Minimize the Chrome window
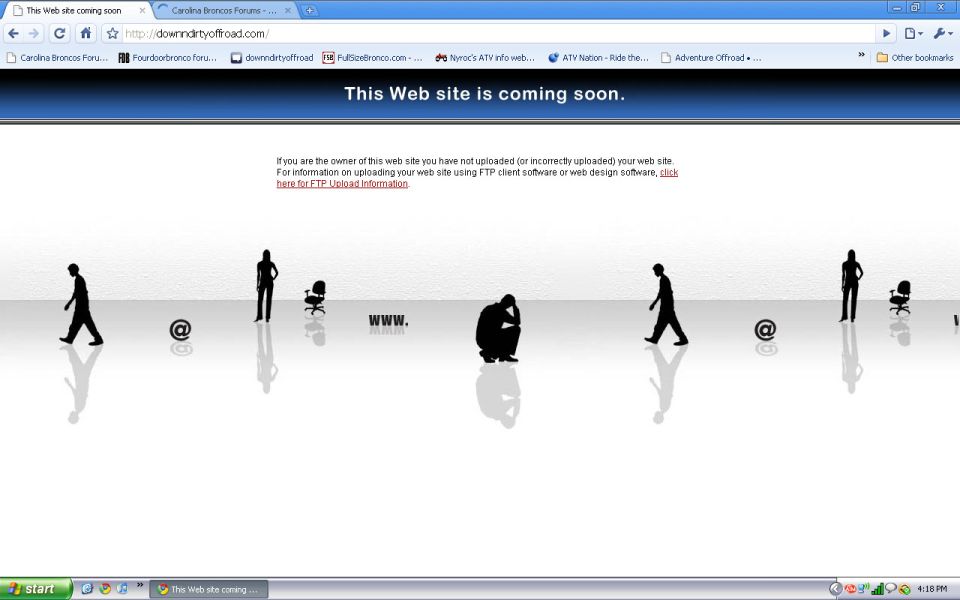Image resolution: width=960 pixels, height=600 pixels. 897,7
